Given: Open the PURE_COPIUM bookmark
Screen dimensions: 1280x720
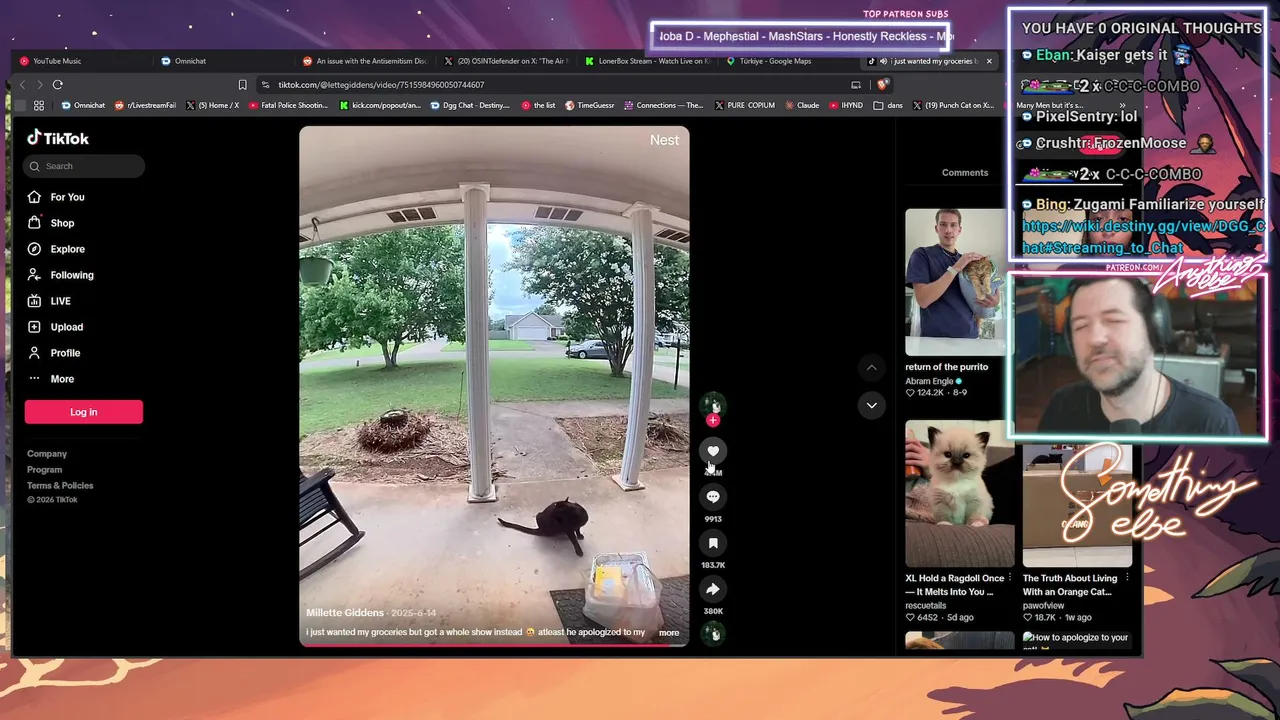Looking at the screenshot, I should [x=745, y=105].
